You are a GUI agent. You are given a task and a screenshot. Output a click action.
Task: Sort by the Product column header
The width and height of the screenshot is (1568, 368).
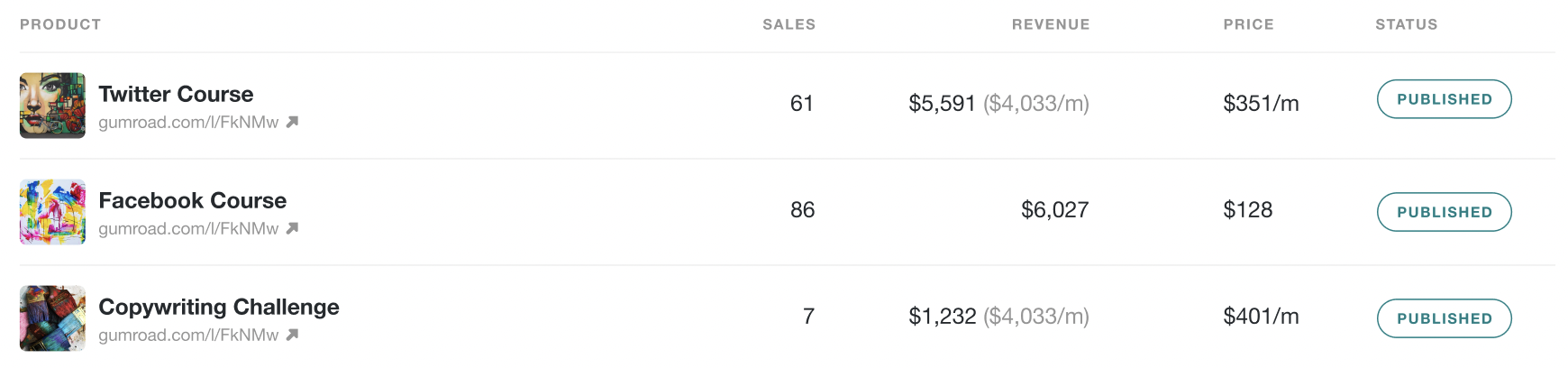pos(60,24)
